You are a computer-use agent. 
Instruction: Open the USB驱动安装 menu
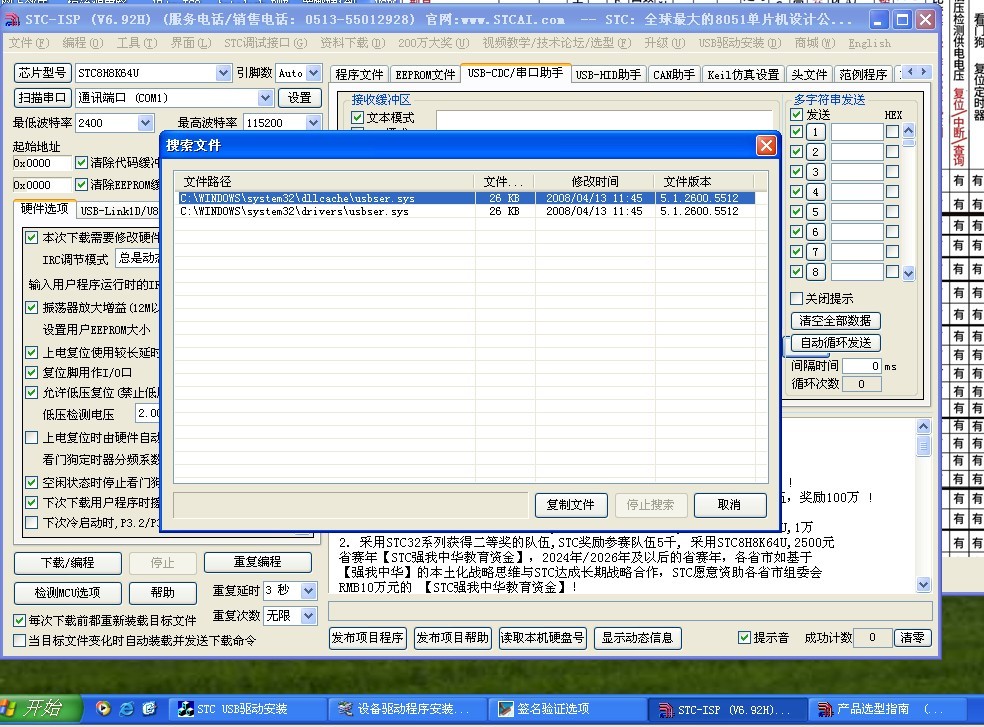point(740,43)
